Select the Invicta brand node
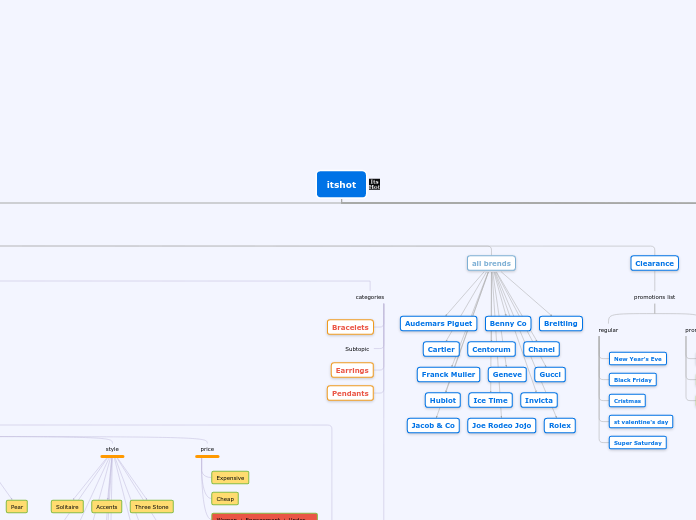The height and width of the screenshot is (520, 696). pyautogui.click(x=538, y=400)
